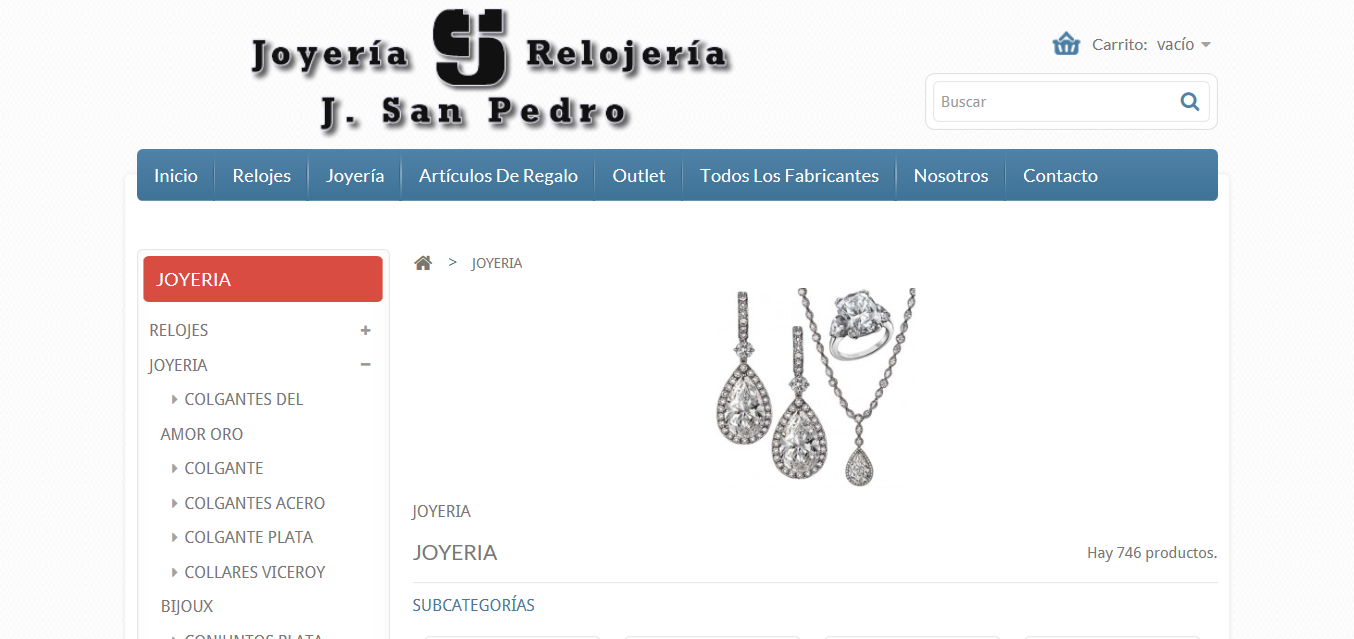
Task: Expand the RELOJES category with plus icon
Action: click(366, 330)
